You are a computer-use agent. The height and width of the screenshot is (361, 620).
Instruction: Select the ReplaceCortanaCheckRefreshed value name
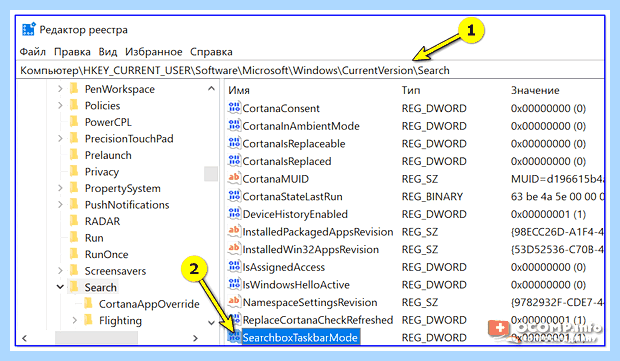[x=318, y=319]
